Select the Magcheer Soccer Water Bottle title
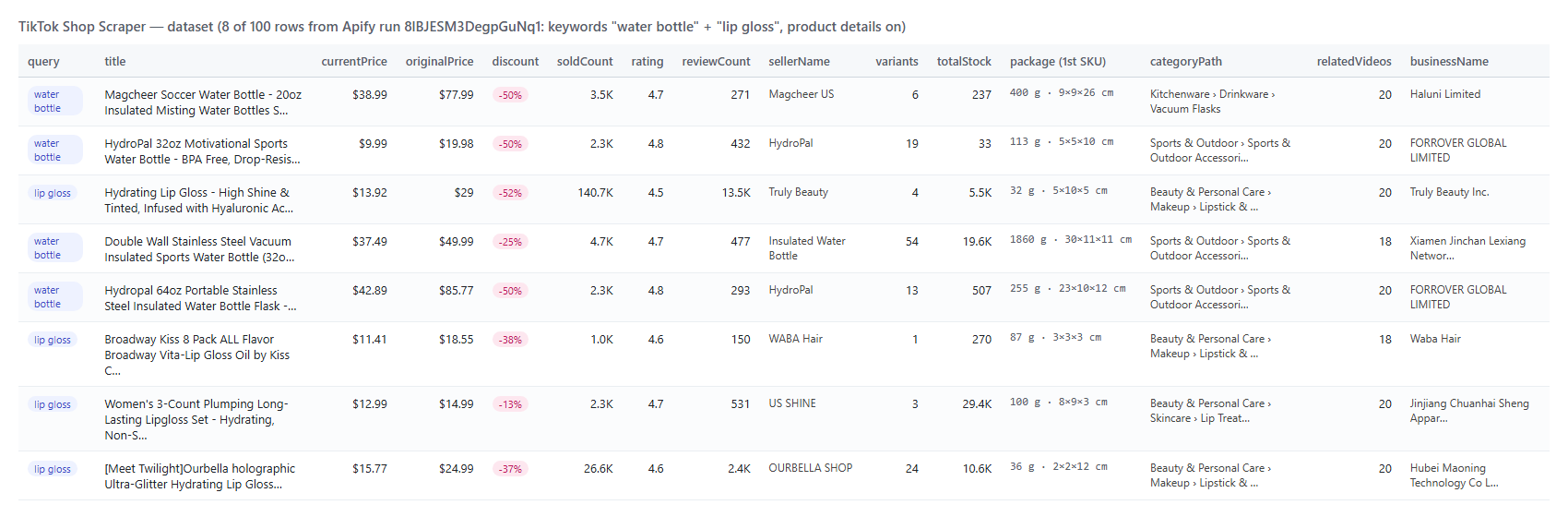The image size is (1568, 517). [x=203, y=102]
